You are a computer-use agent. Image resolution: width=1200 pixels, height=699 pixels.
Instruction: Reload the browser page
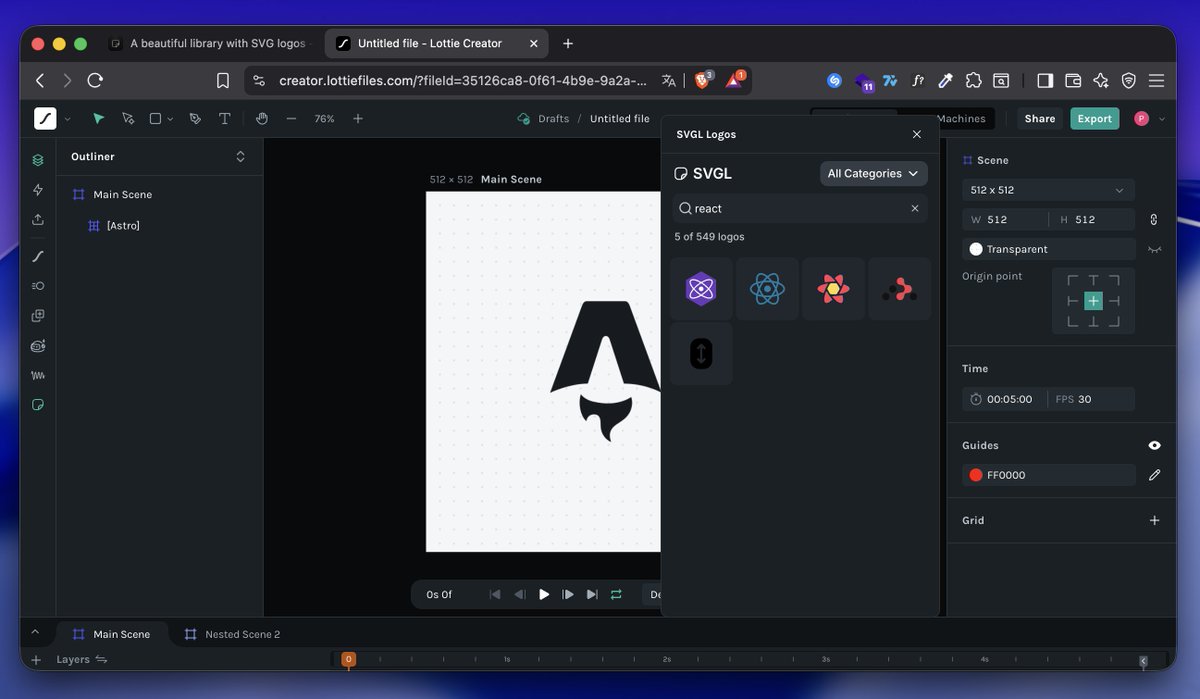pyautogui.click(x=95, y=81)
